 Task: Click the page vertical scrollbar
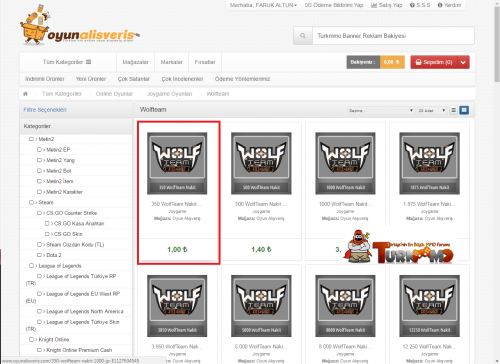(497, 182)
